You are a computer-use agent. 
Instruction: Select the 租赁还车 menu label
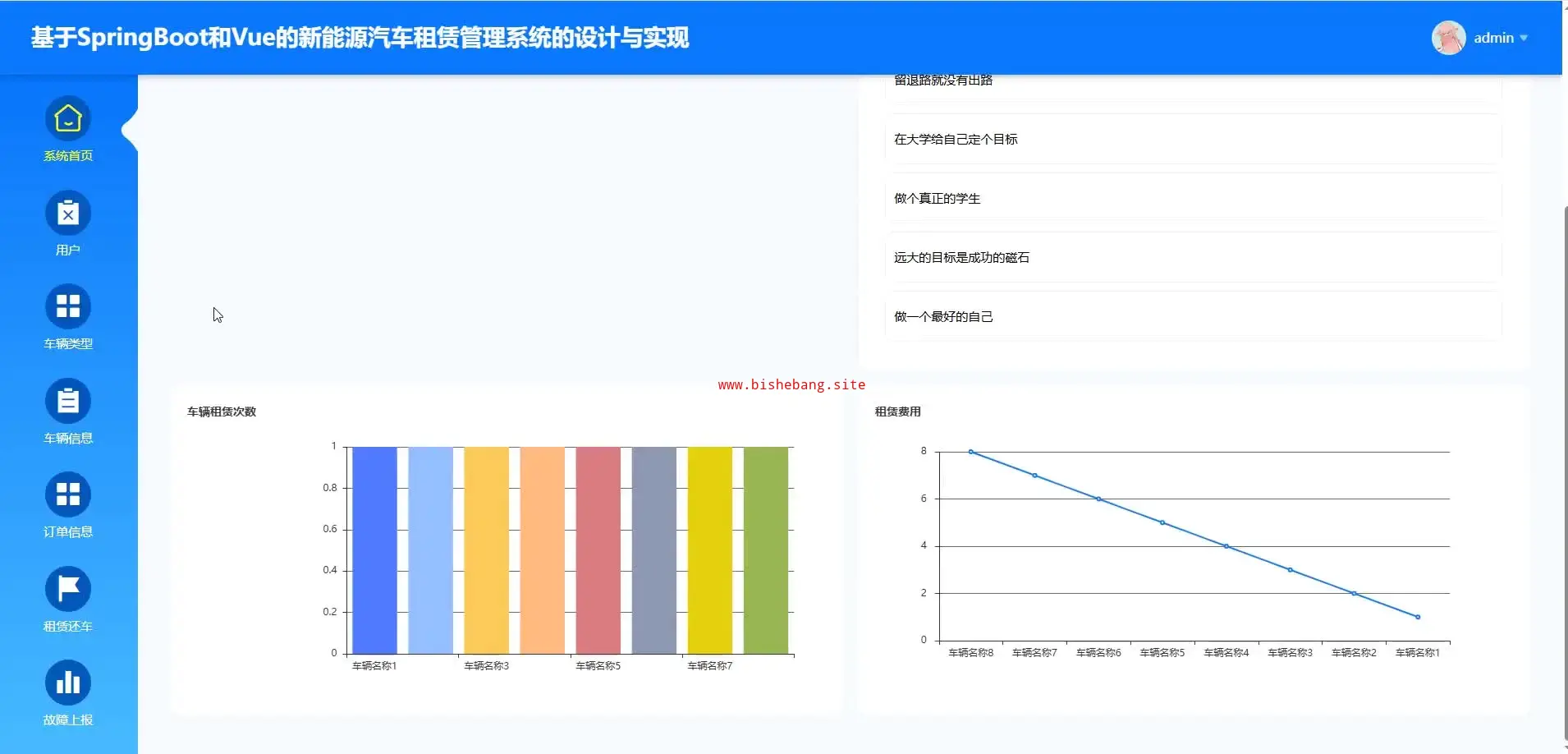(x=68, y=627)
